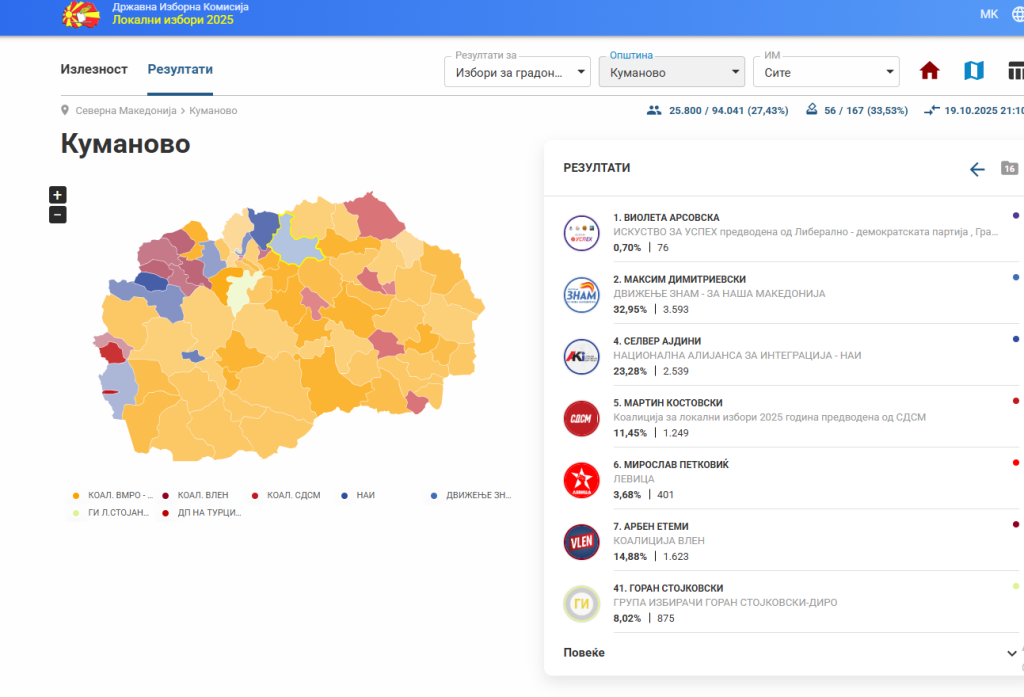Zoom out on the map
This screenshot has width=1024, height=697.
58,214
